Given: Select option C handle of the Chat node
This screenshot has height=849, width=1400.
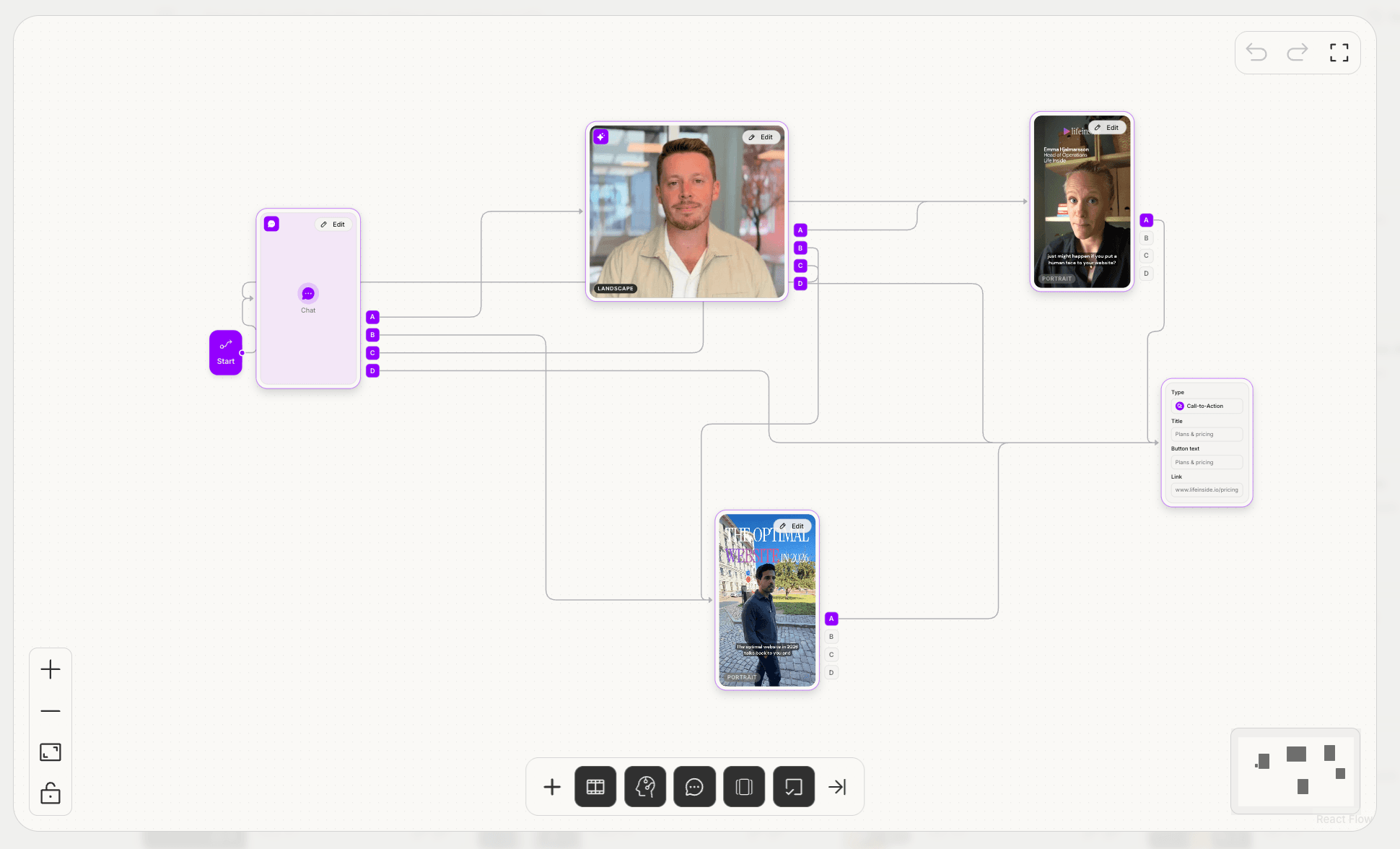Looking at the screenshot, I should 372,353.
